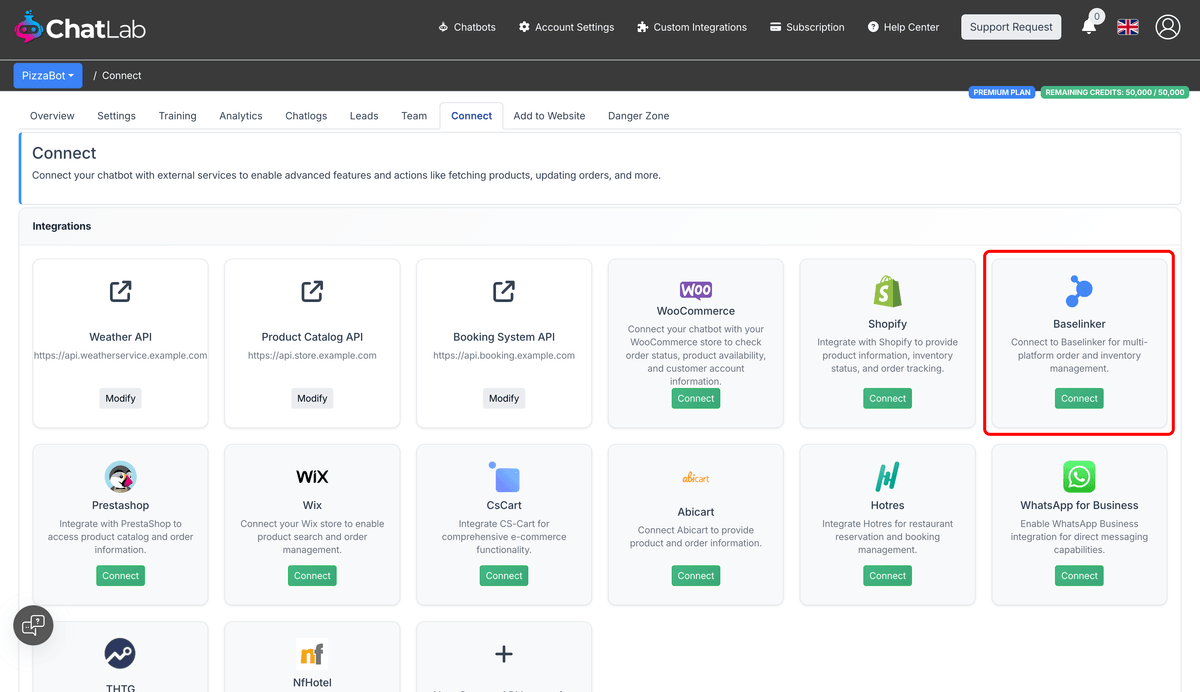1200x692 pixels.
Task: Click the Shopify bag logo
Action: [887, 291]
